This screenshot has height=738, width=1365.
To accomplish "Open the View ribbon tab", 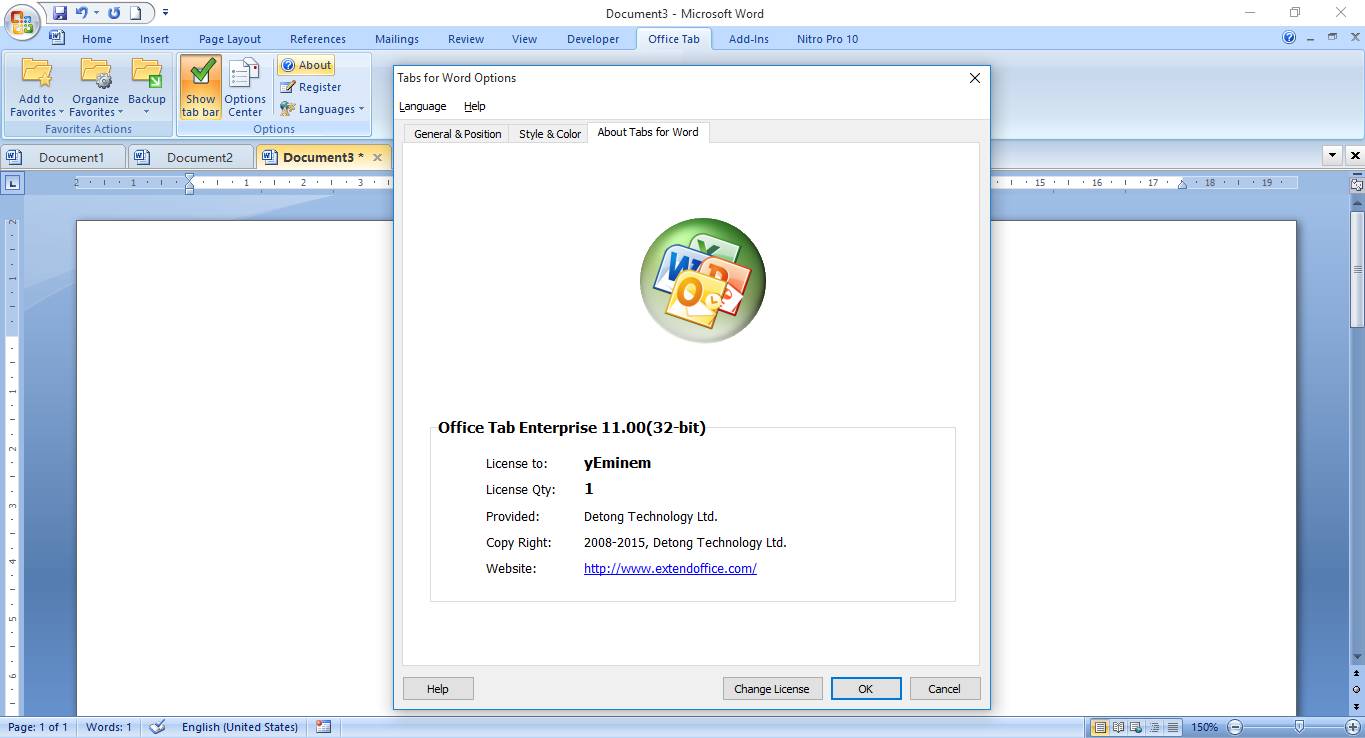I will [x=524, y=39].
